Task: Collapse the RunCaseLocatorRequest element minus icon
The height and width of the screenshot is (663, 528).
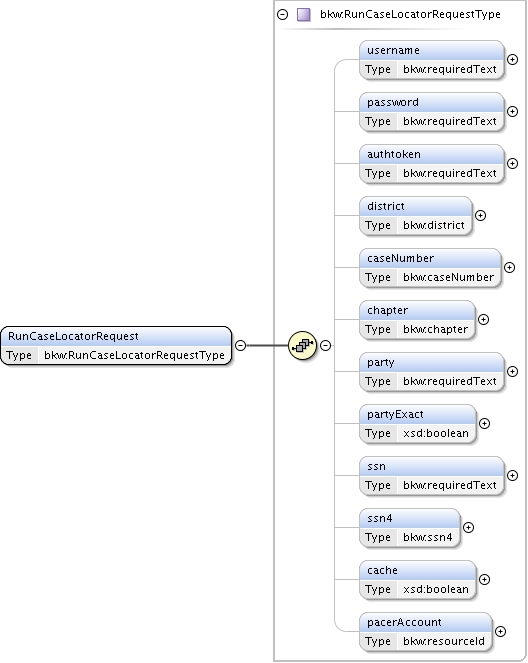Action: [x=240, y=345]
